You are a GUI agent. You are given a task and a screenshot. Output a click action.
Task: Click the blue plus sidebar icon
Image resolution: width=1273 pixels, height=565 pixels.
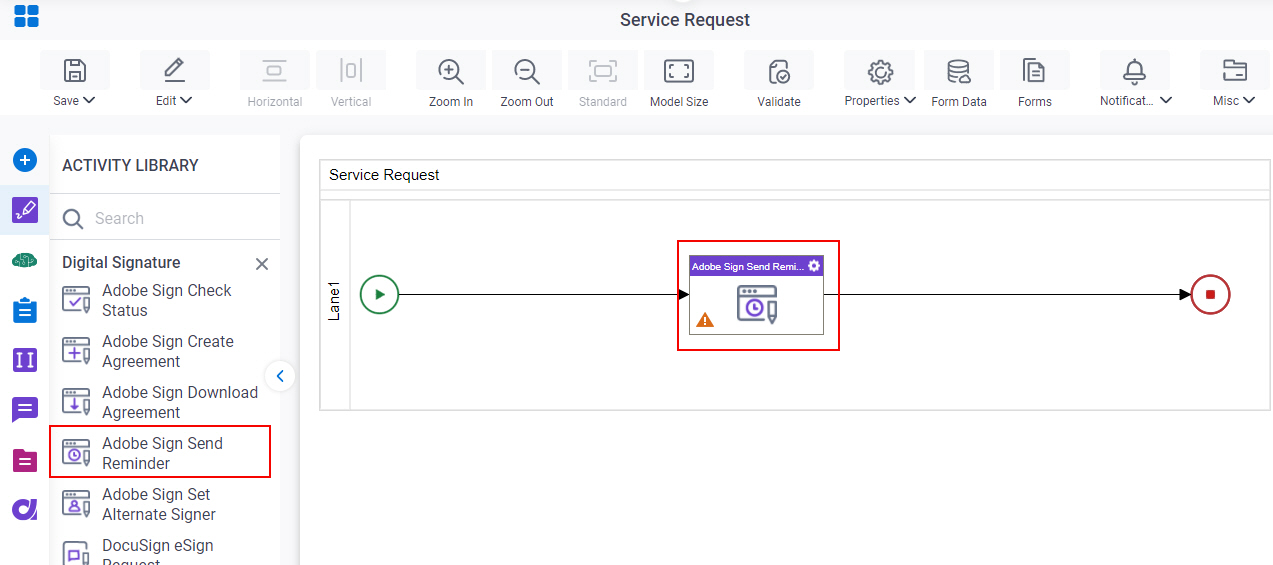click(x=25, y=160)
